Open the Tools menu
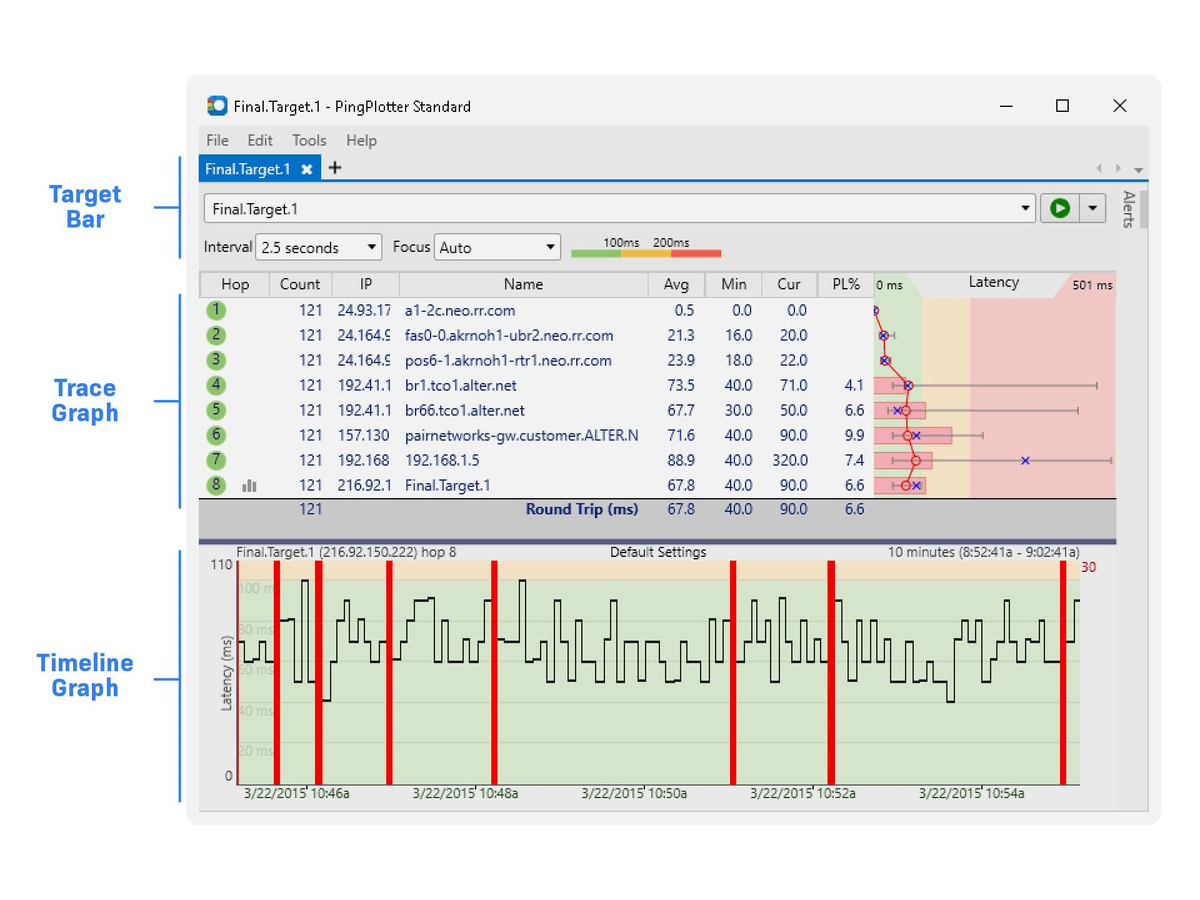 [308, 140]
